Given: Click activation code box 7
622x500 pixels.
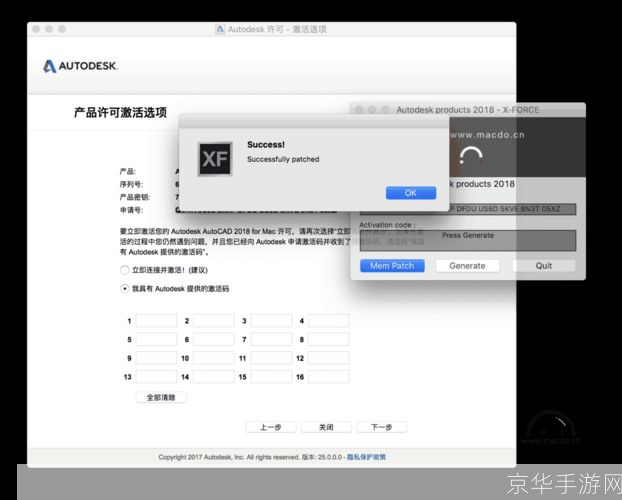Looking at the screenshot, I should (x=271, y=339).
